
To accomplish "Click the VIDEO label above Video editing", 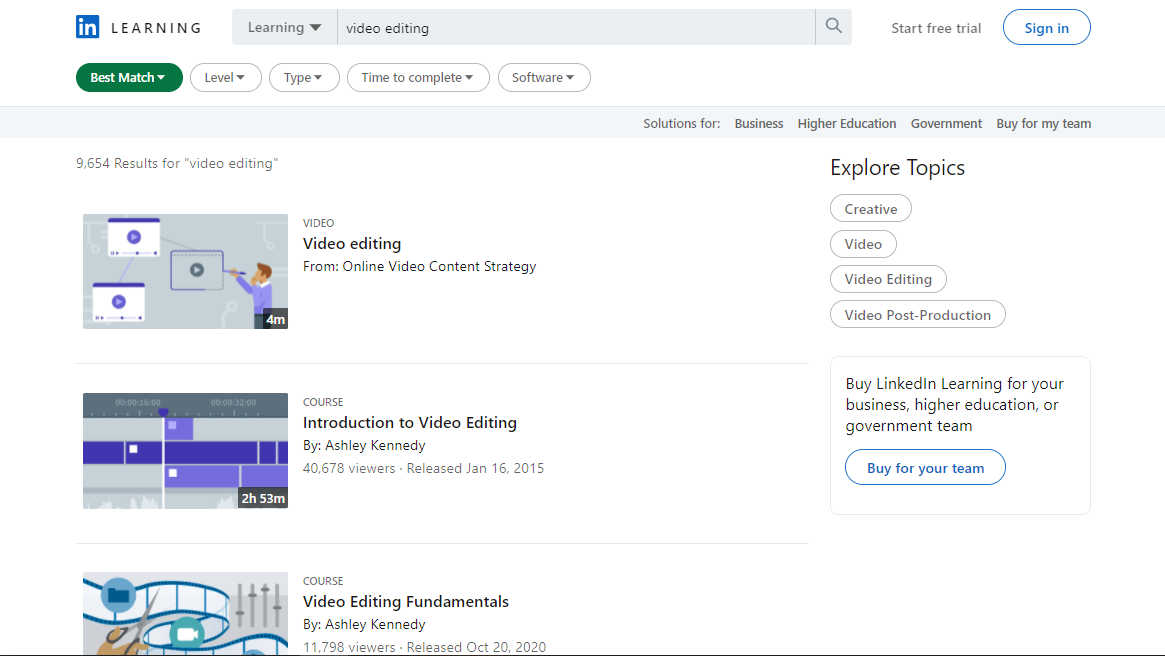I will (x=319, y=223).
